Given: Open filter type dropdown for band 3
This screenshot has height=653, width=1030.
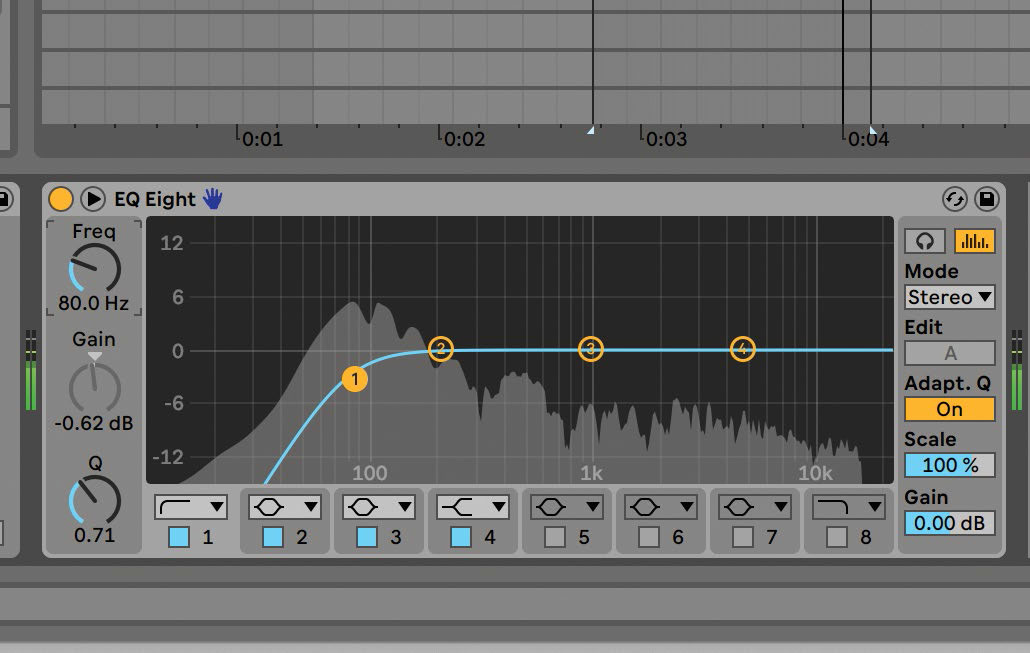Looking at the screenshot, I should 378,507.
